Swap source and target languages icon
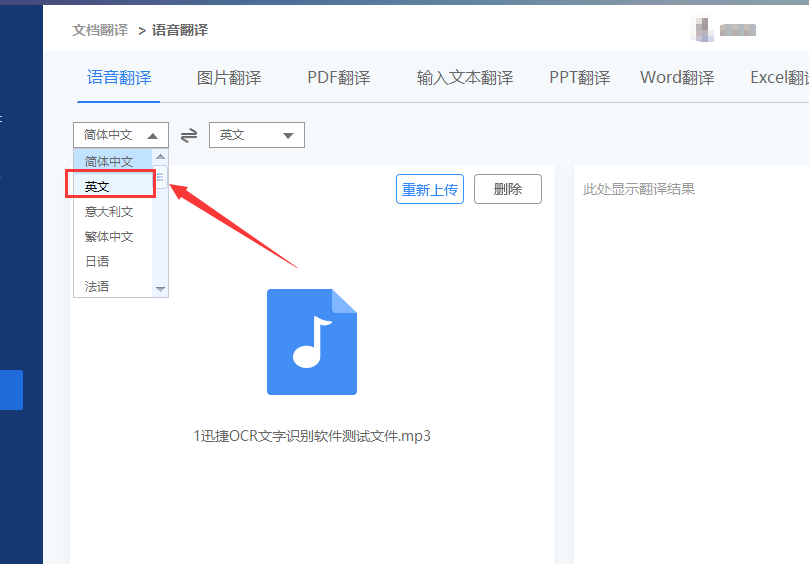The height and width of the screenshot is (564, 809). pyautogui.click(x=189, y=136)
